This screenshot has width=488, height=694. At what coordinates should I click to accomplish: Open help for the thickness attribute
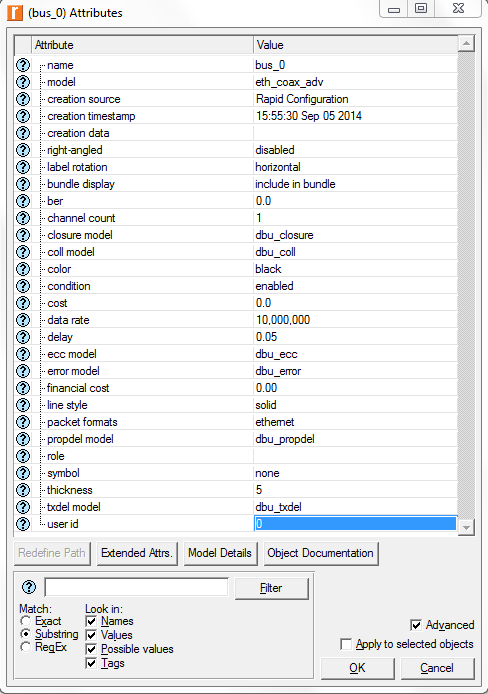(x=23, y=490)
